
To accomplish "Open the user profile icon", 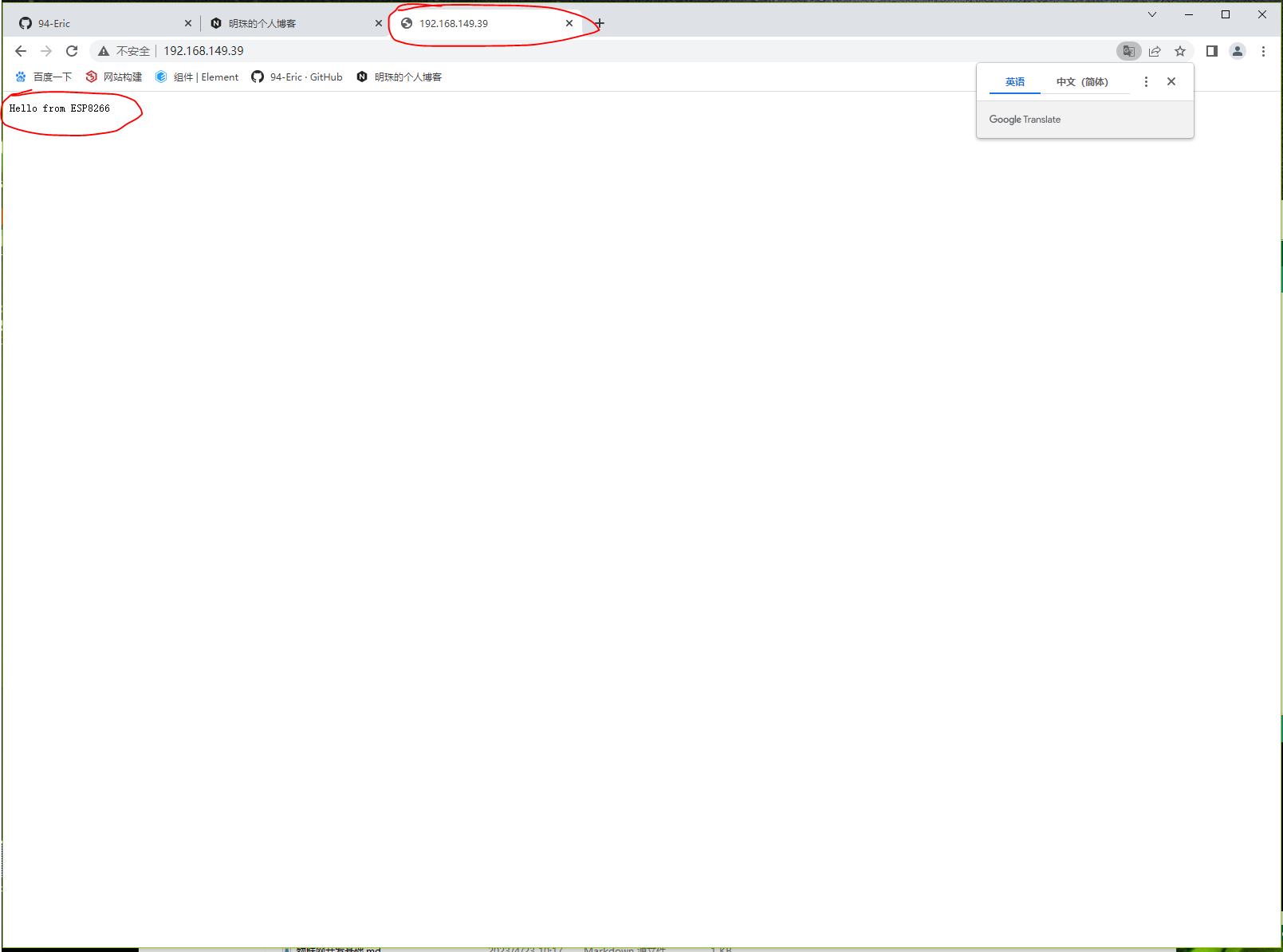I will [x=1238, y=51].
